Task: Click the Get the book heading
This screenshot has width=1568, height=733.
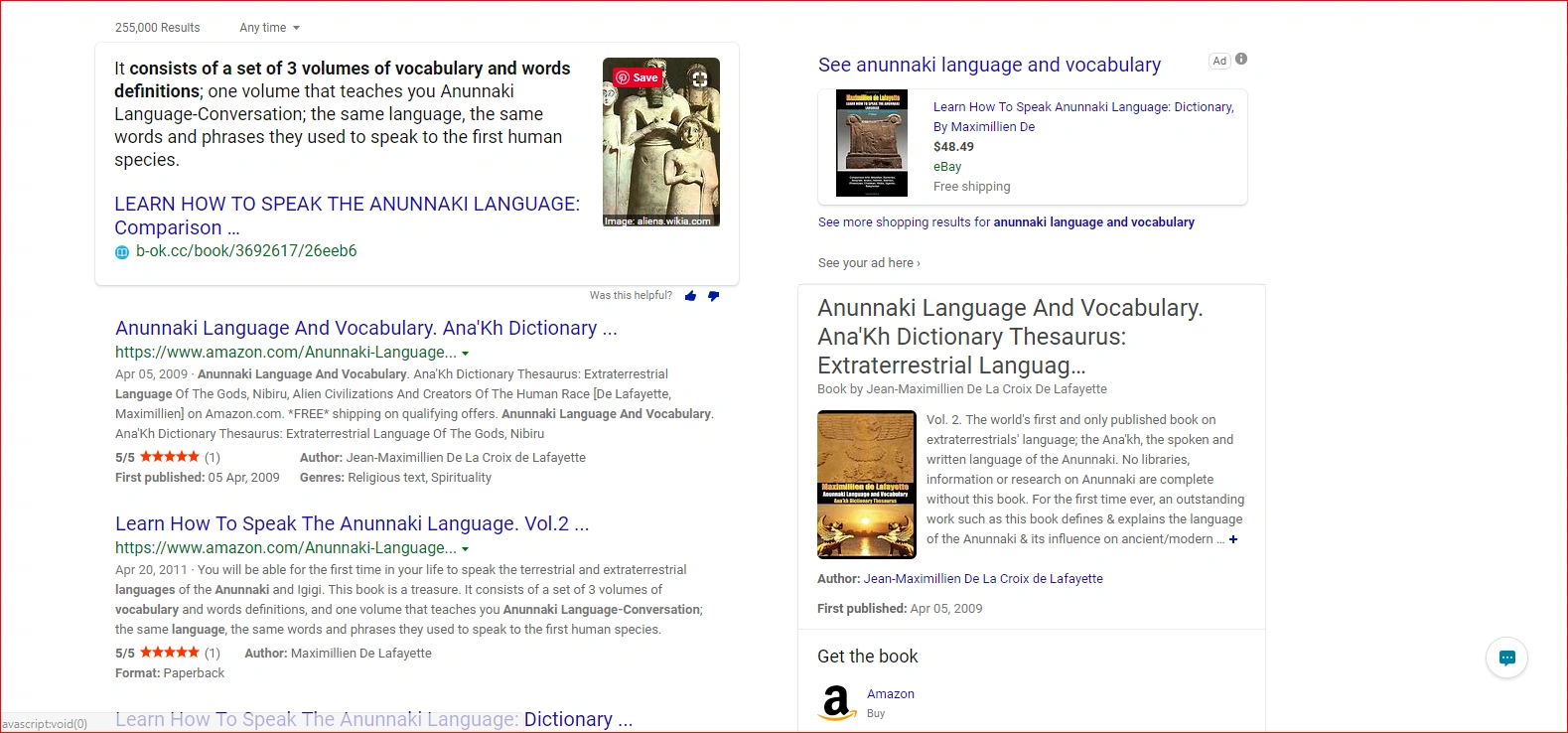Action: [x=868, y=657]
